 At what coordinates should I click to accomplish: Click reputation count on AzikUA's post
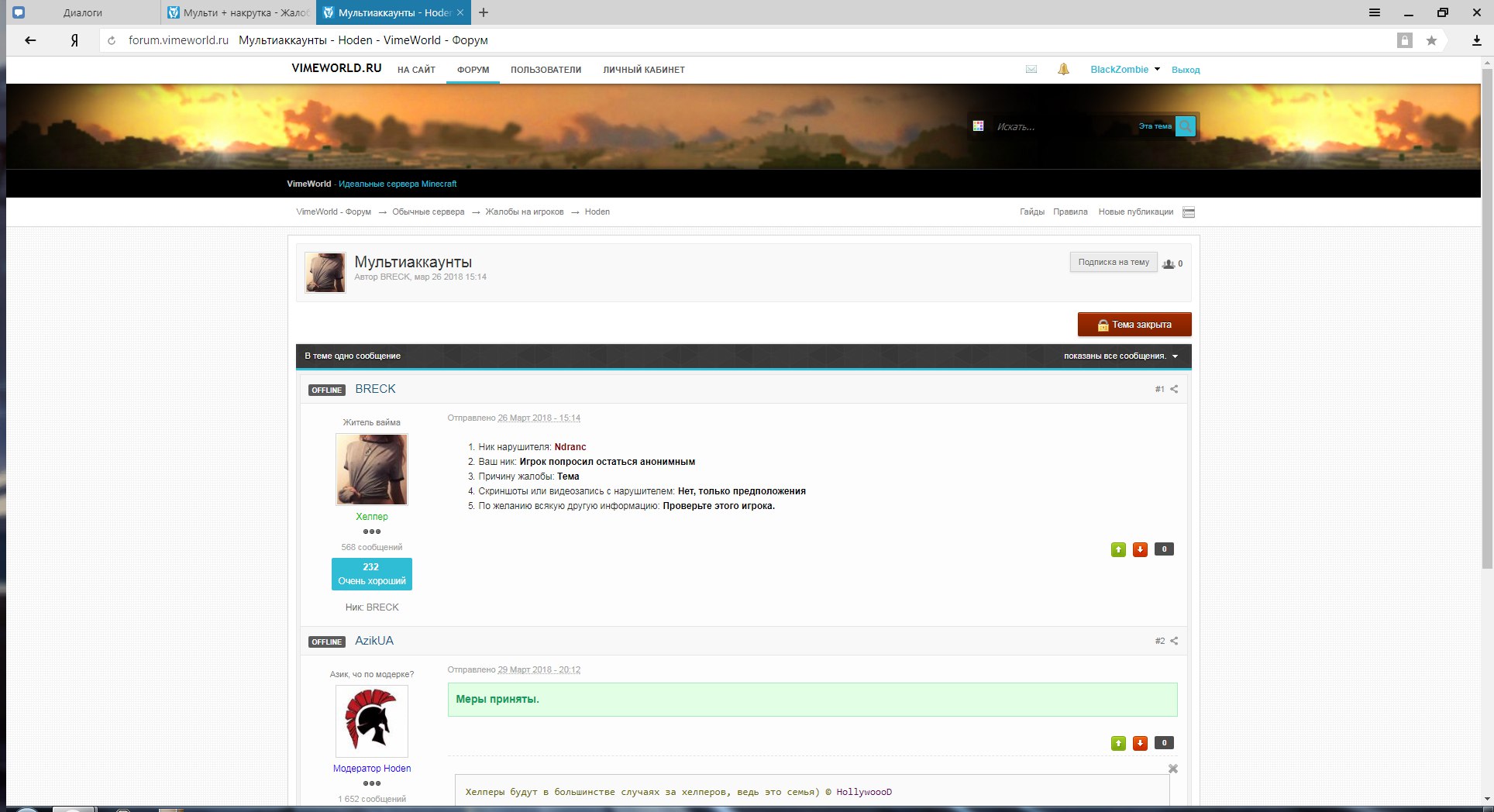[1164, 743]
